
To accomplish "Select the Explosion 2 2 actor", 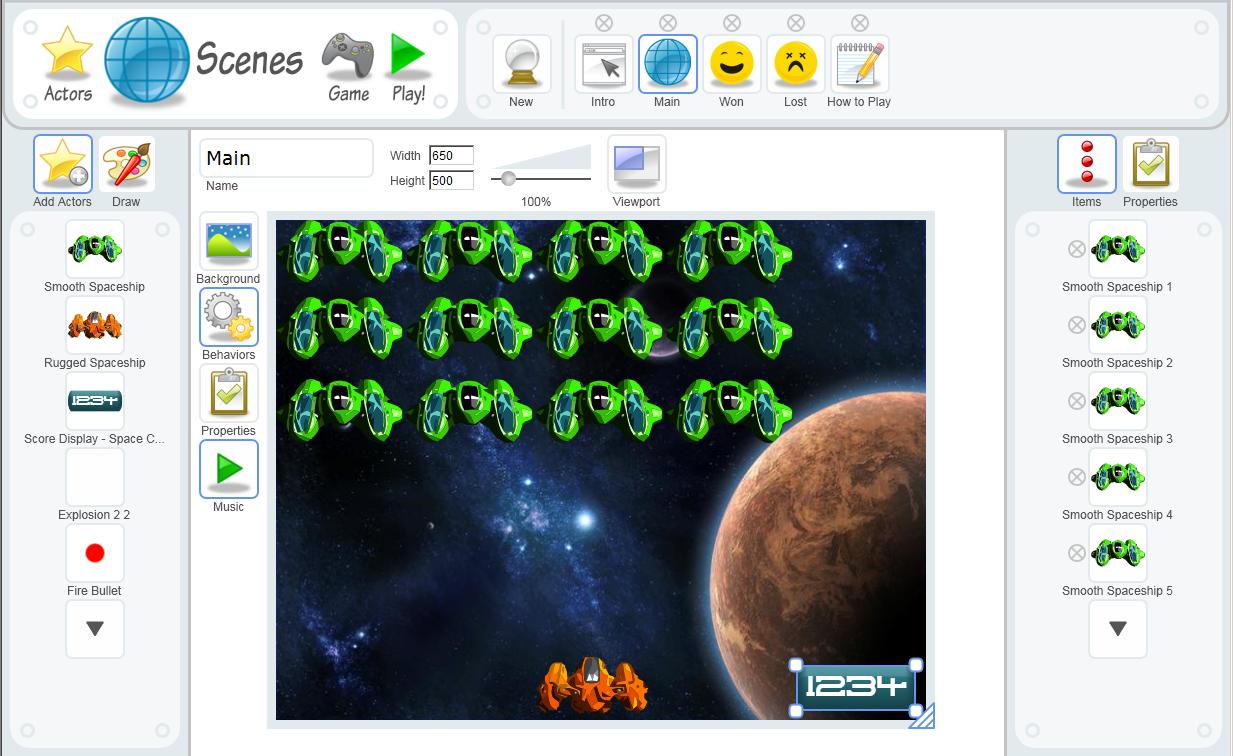I will (95, 477).
